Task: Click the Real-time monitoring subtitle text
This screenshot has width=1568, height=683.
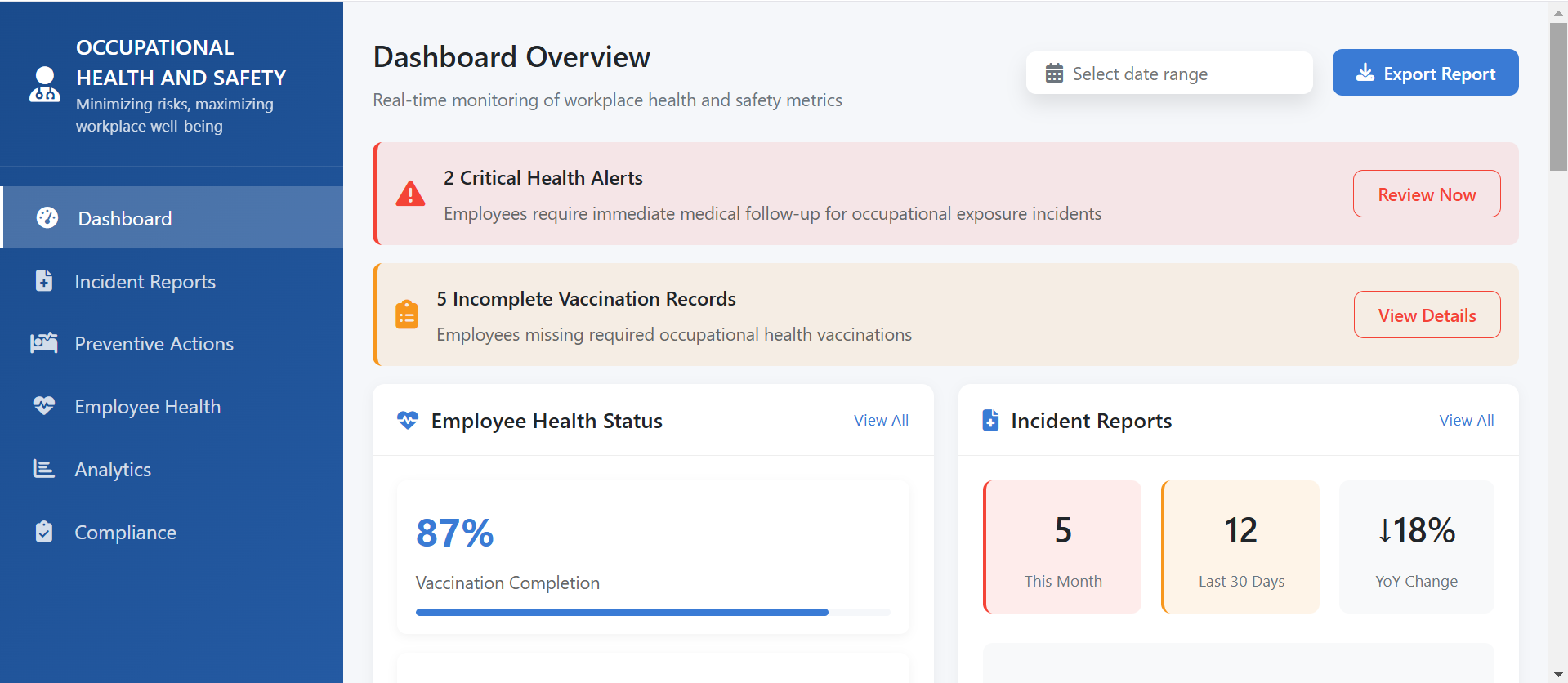Action: coord(607,100)
